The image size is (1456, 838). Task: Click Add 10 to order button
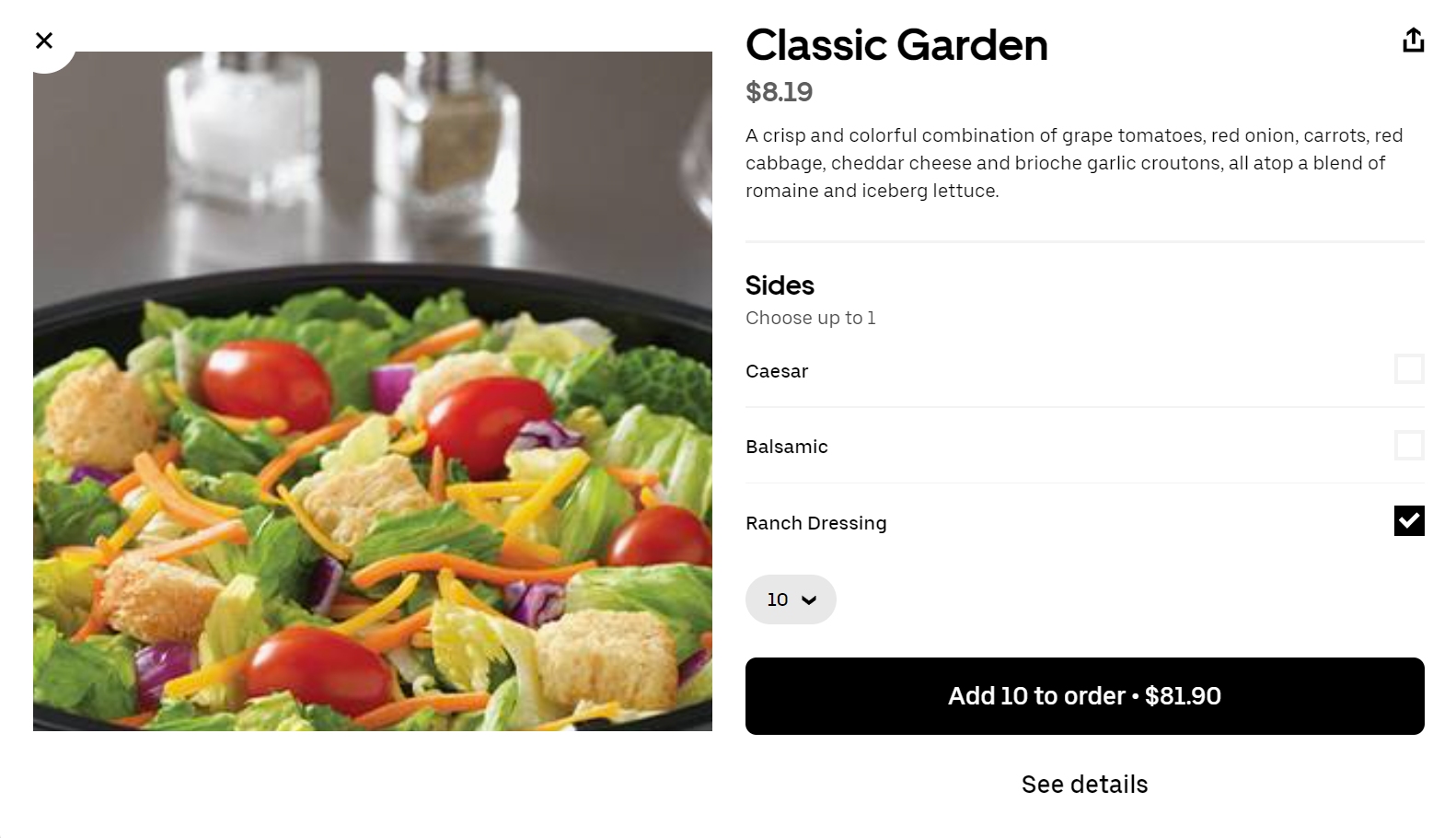pyautogui.click(x=1084, y=696)
